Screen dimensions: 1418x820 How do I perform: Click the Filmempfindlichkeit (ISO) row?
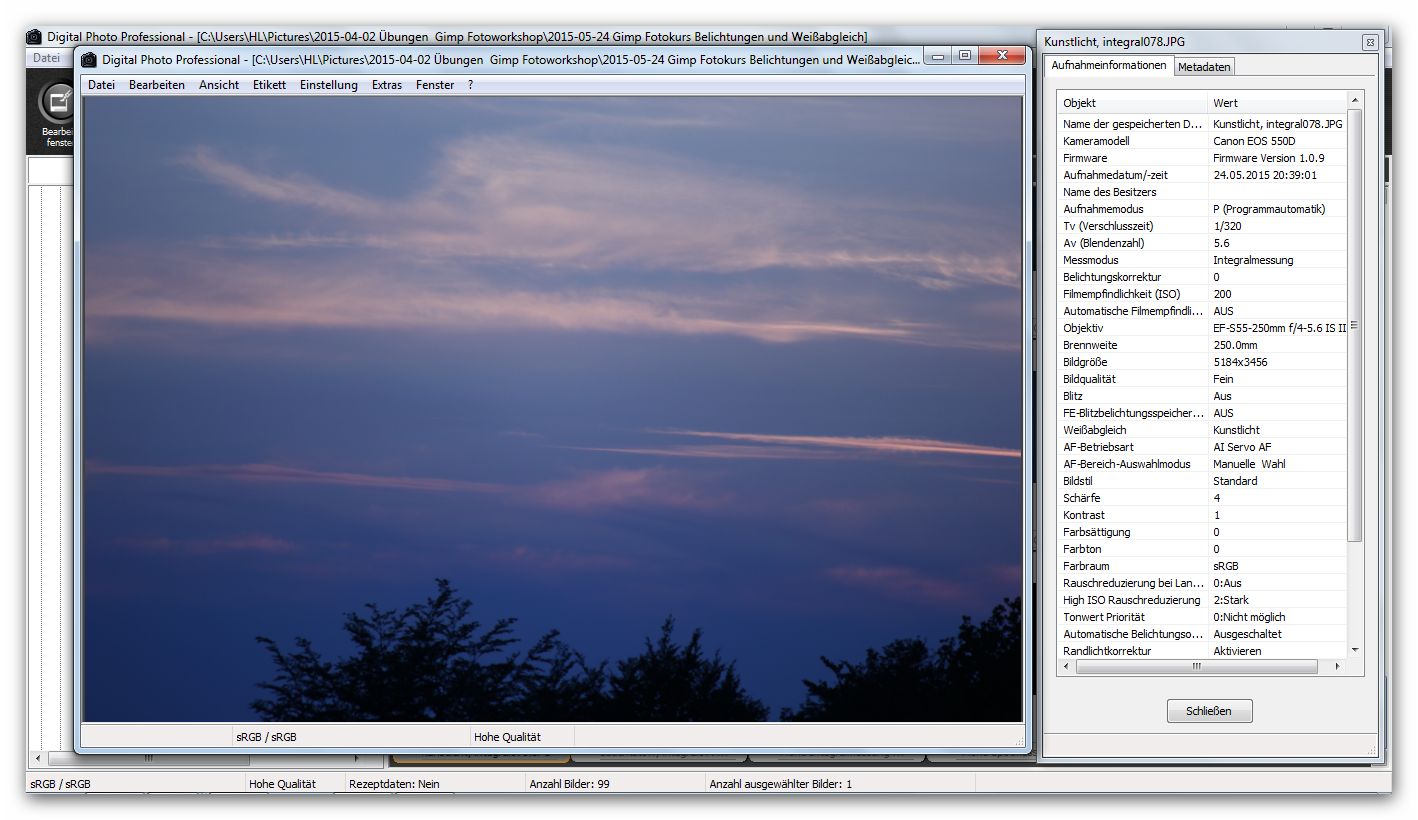(x=1202, y=294)
